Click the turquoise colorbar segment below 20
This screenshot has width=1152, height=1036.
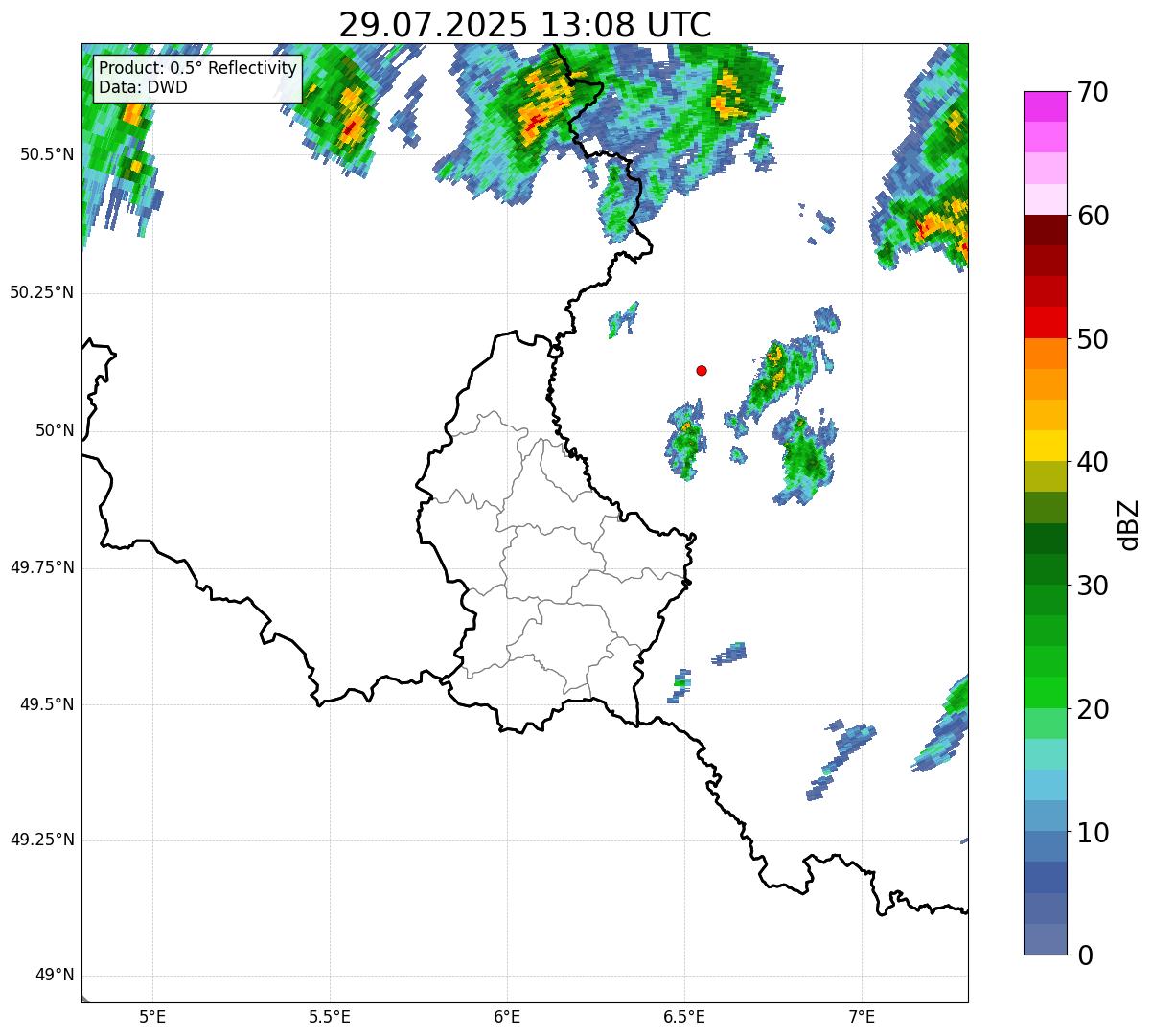click(1045, 754)
